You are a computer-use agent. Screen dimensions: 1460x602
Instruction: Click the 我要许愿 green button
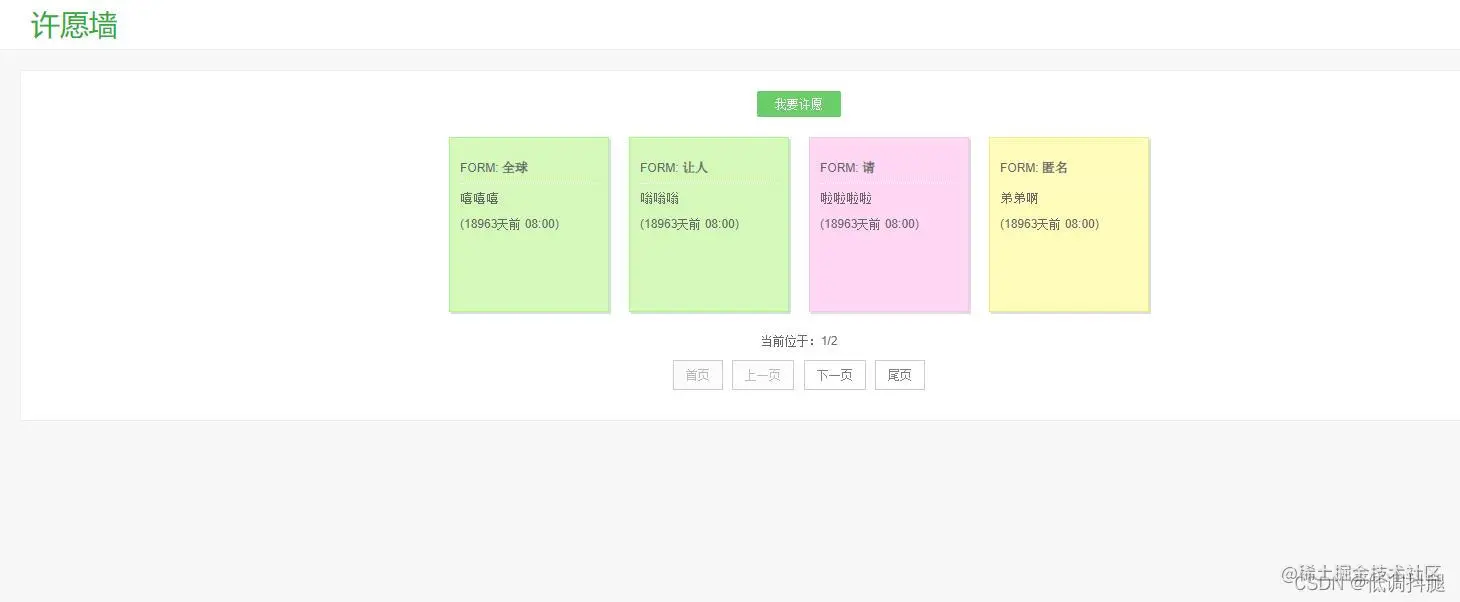coord(797,103)
